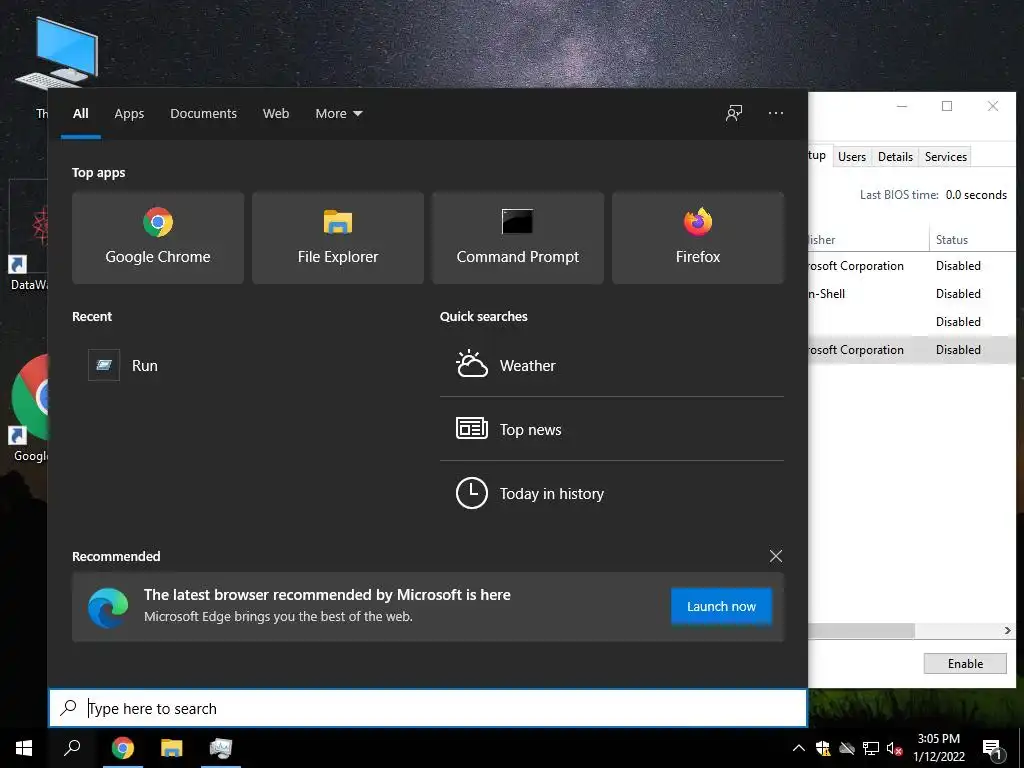
Task: Switch to the Documents search tab
Action: (203, 114)
